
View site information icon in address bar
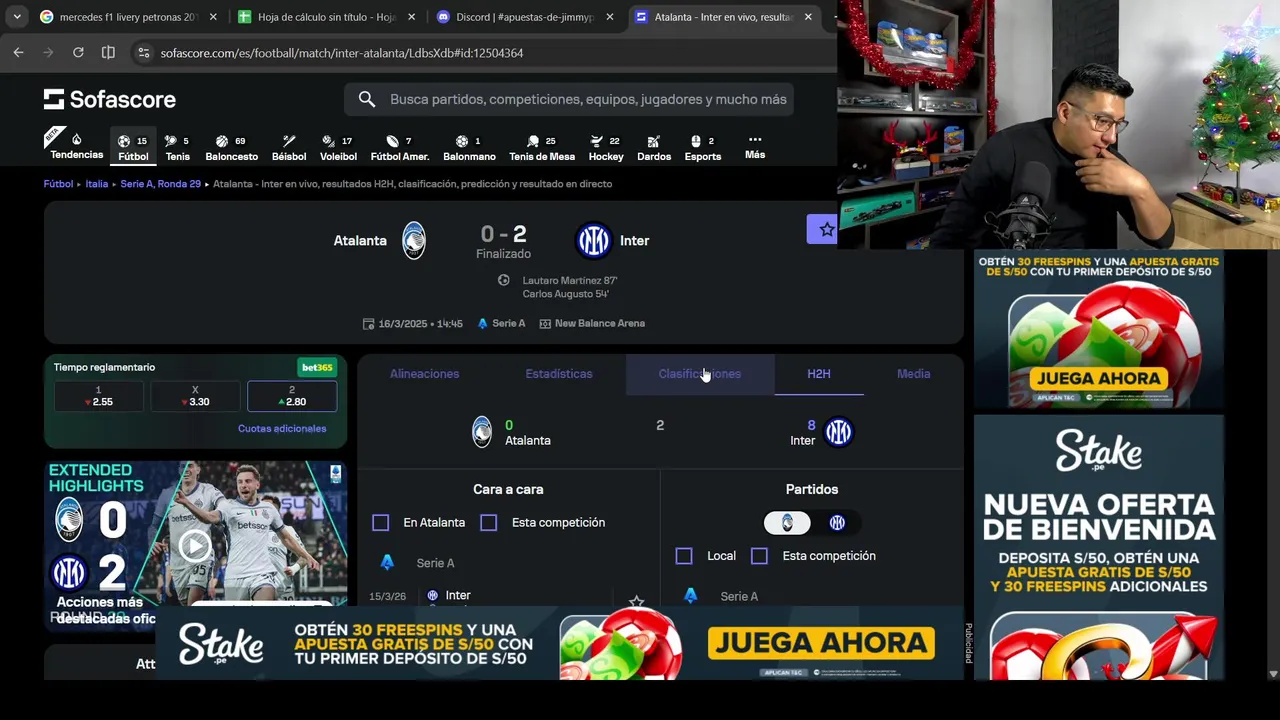coord(143,53)
